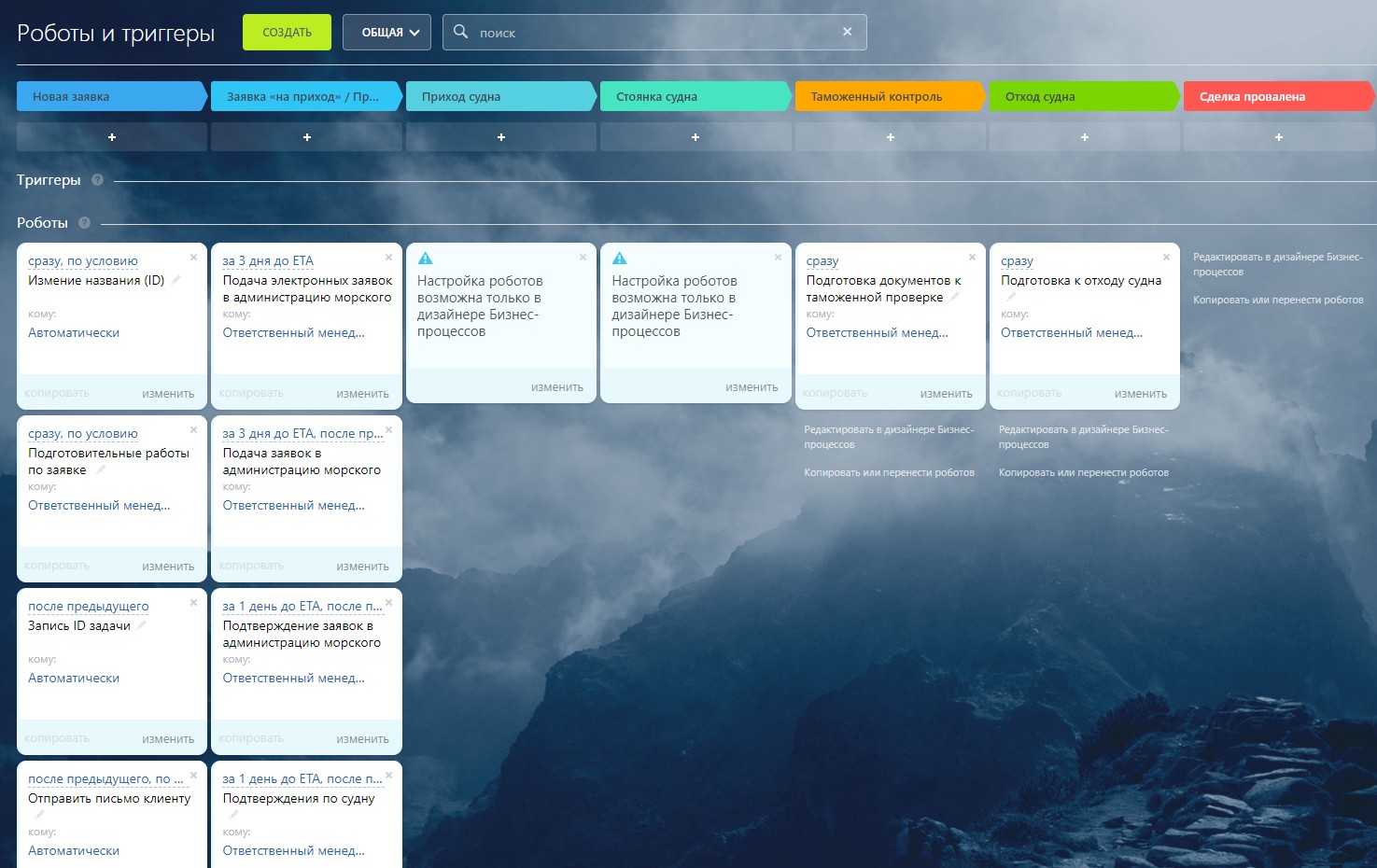Open business process designer under Сделка провалена
The height and width of the screenshot is (868, 1377).
point(1278,264)
